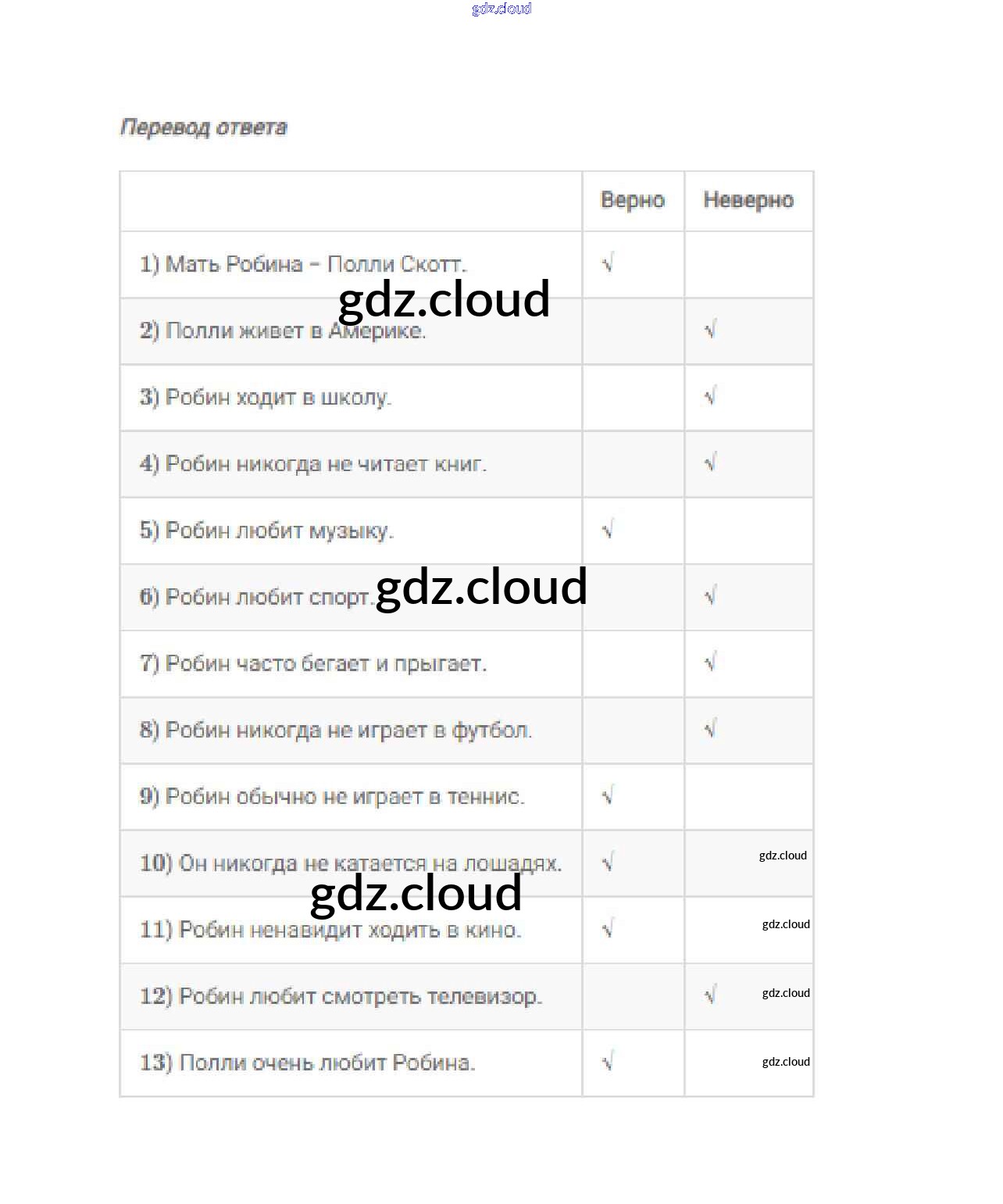Click the checkmark for 'Мать Робина – Полли Скотт'
Screen dimensions: 1003x1204
[x=608, y=263]
